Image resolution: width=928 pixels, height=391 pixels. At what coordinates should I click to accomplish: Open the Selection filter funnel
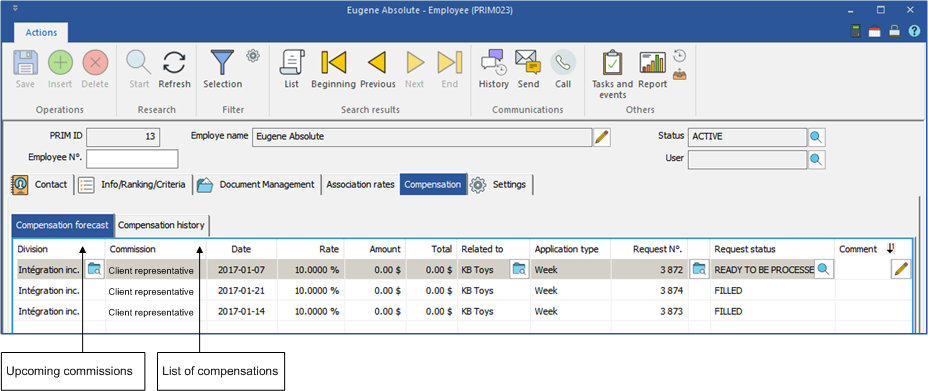223,62
